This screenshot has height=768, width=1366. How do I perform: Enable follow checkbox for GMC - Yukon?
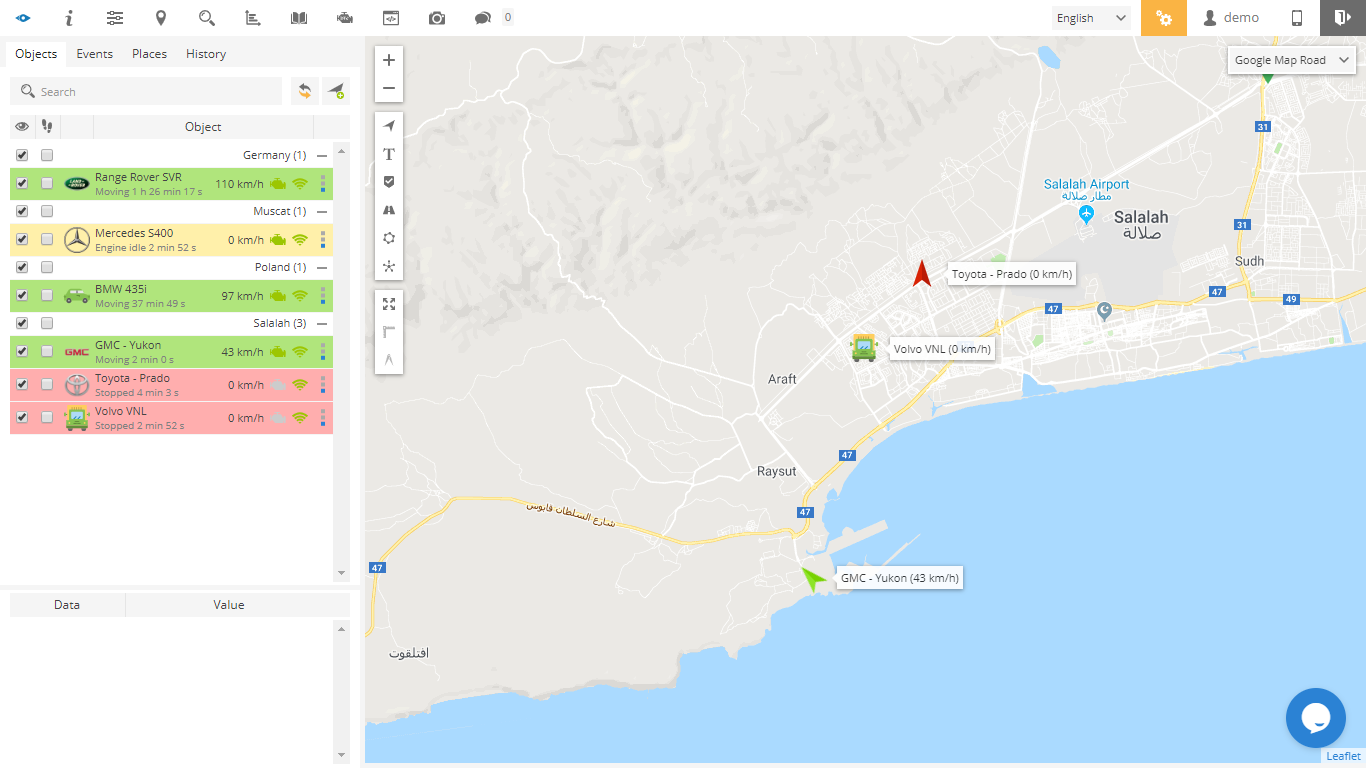pyautogui.click(x=47, y=351)
